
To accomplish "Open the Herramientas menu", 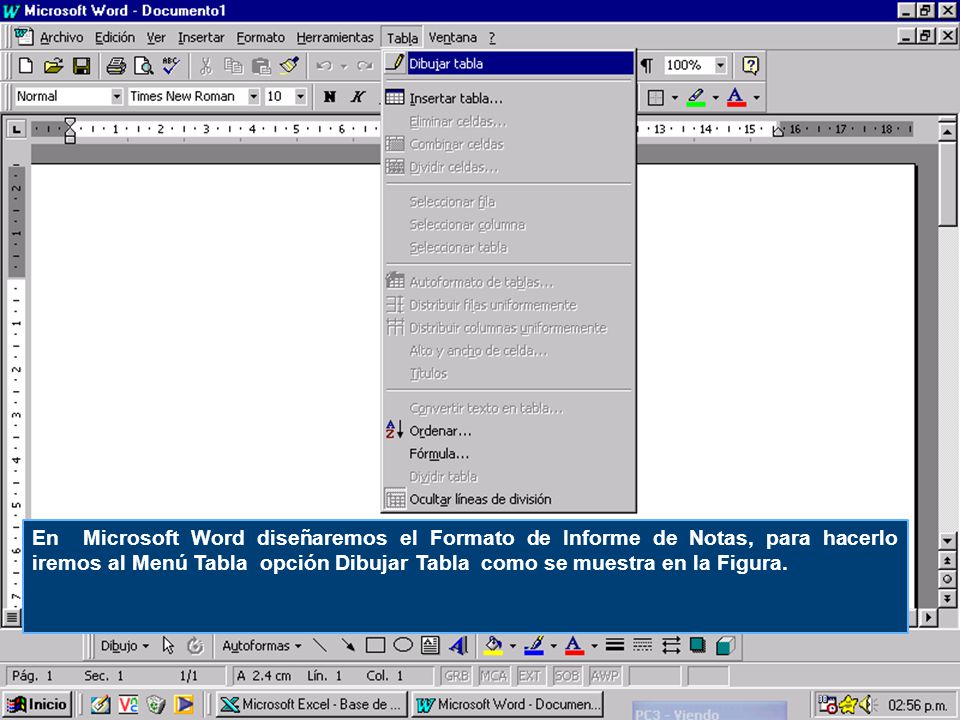I will [x=335, y=37].
